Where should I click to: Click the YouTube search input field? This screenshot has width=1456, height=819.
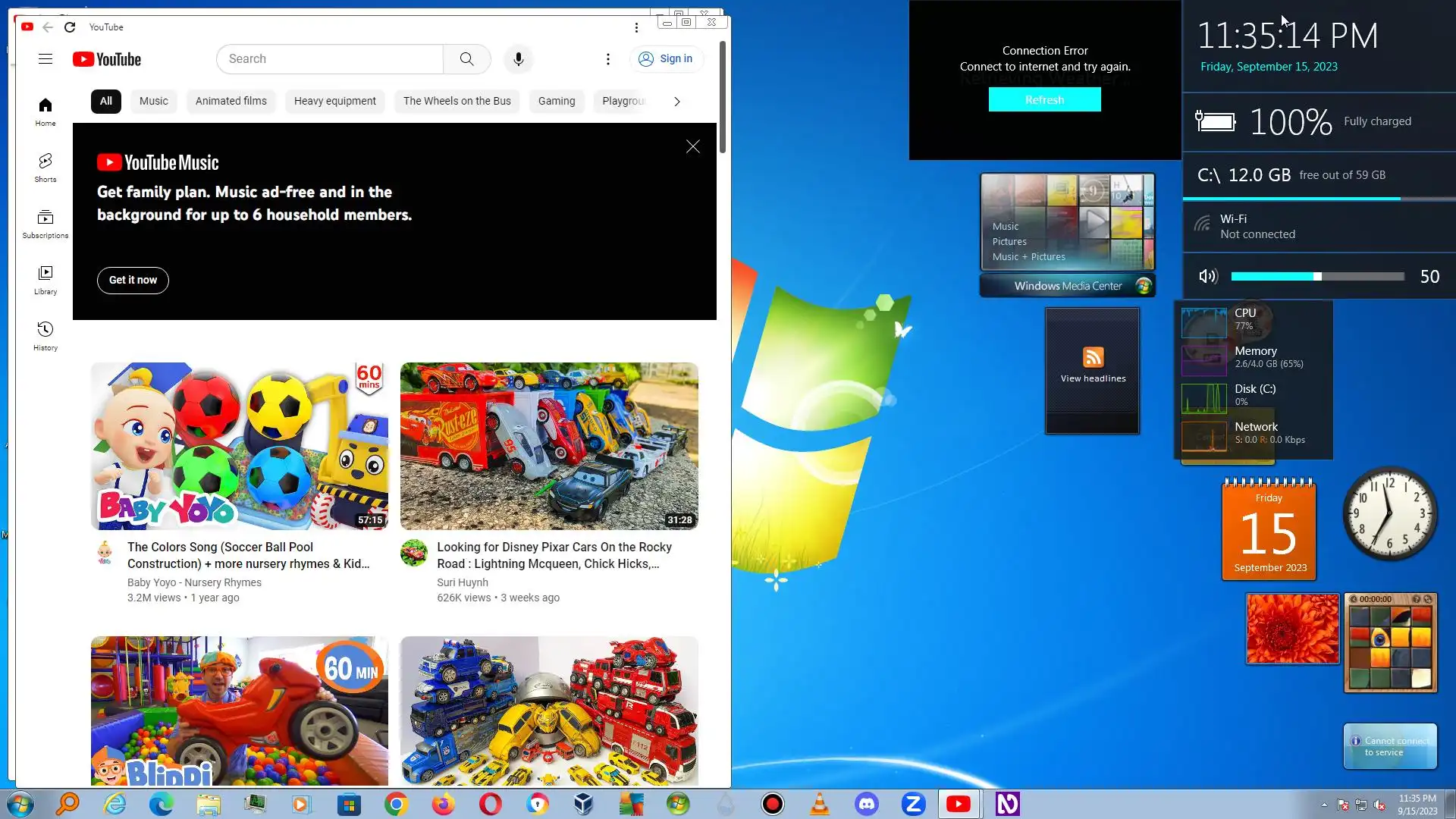click(x=330, y=59)
